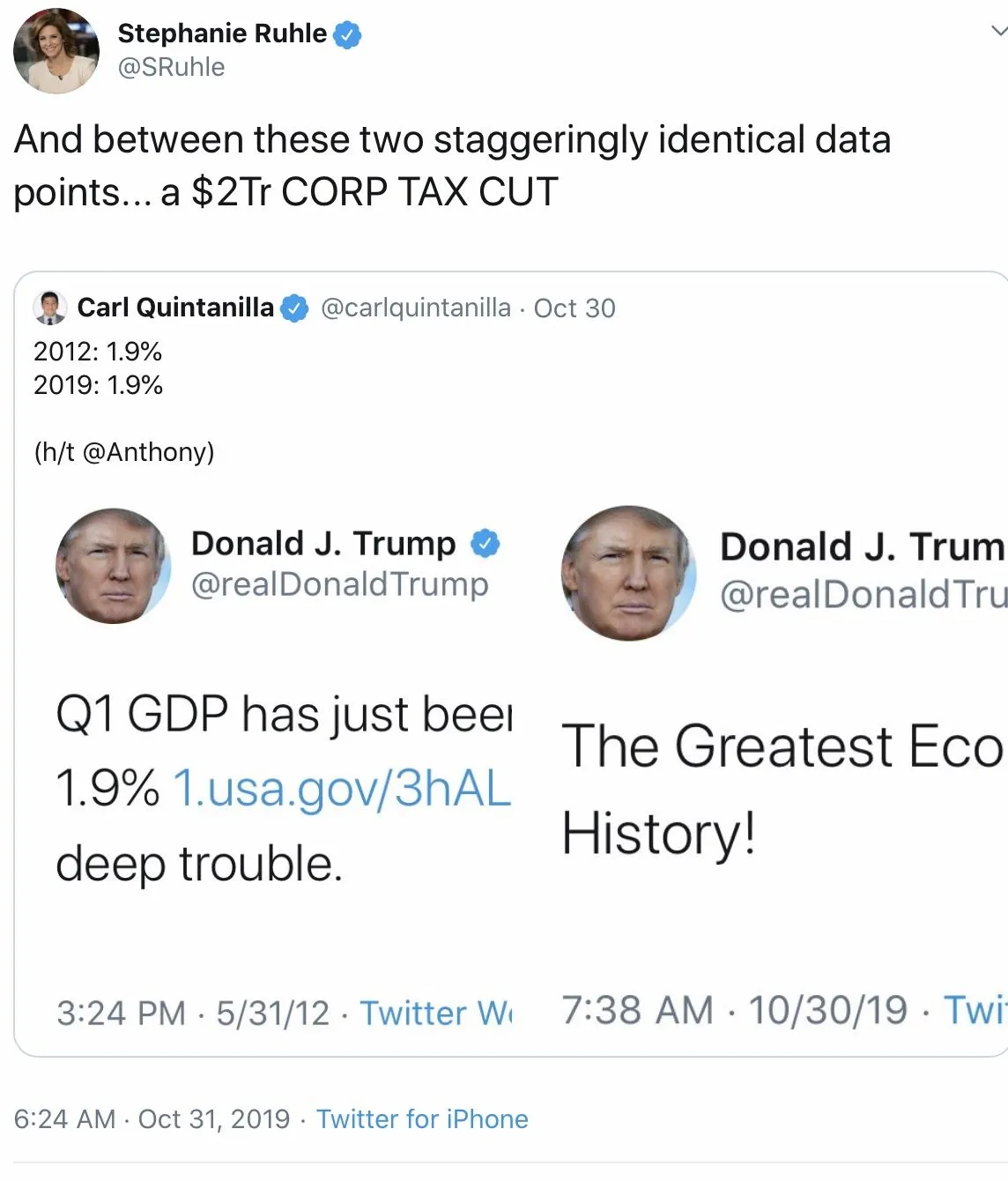This screenshot has height=1181, width=1008.
Task: Click the 'Twitter W' source link in left image
Action: pyautogui.click(x=435, y=1014)
